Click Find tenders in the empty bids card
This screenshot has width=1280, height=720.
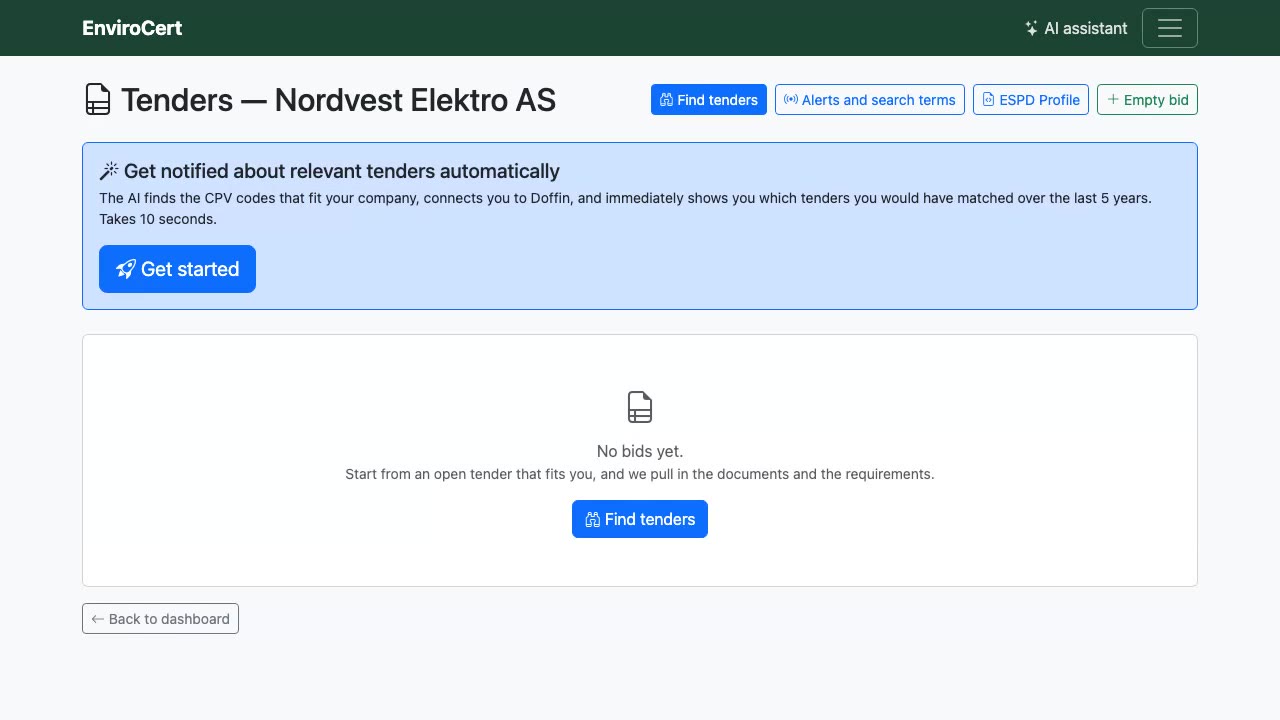[640, 519]
